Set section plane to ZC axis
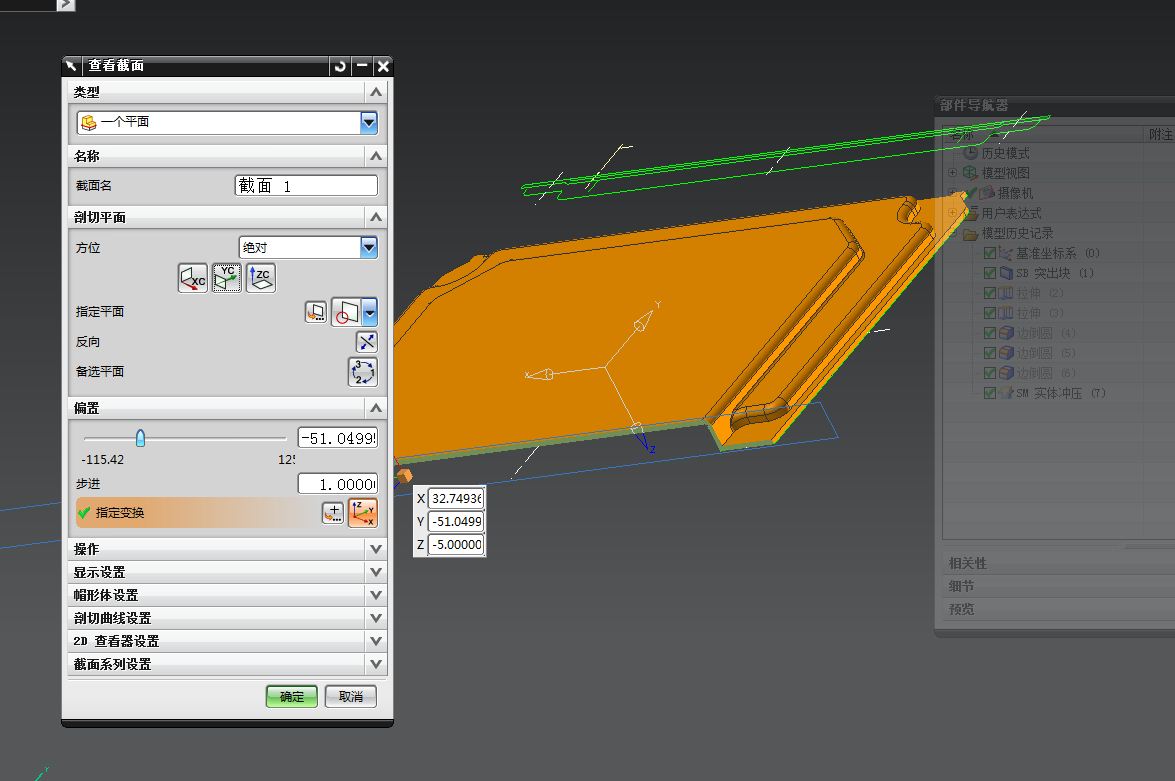This screenshot has width=1175, height=781. point(261,278)
